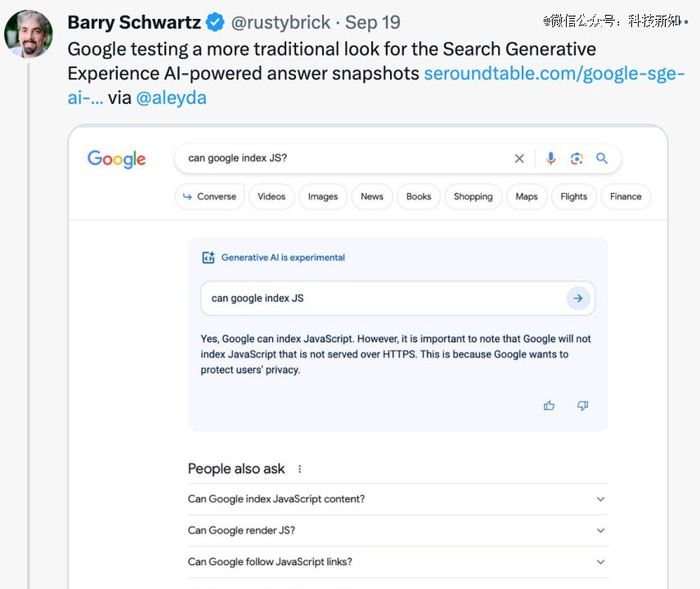Switch to the Shopping filter chip

click(473, 197)
